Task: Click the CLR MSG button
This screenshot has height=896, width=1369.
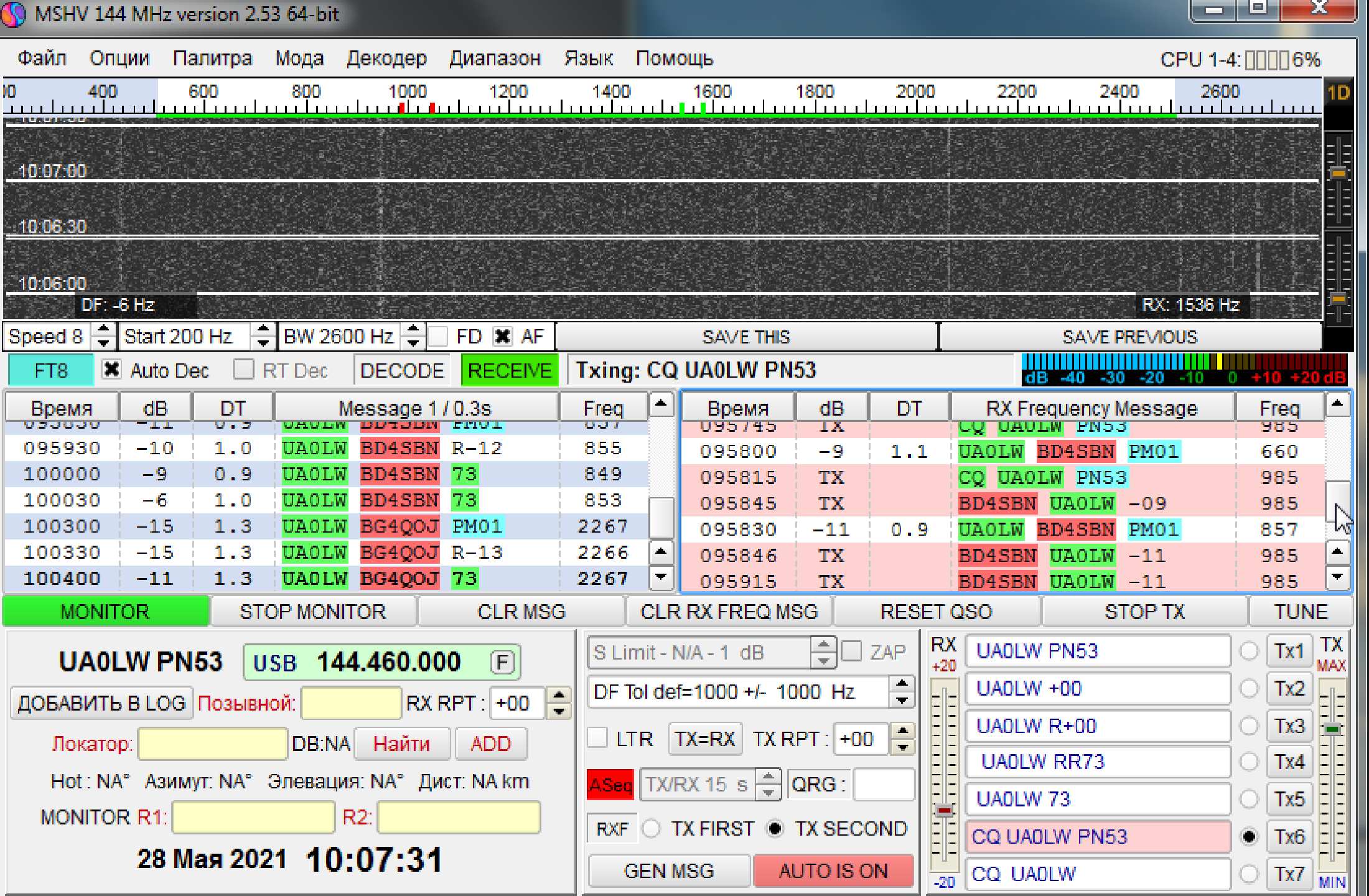Action: 521,612
